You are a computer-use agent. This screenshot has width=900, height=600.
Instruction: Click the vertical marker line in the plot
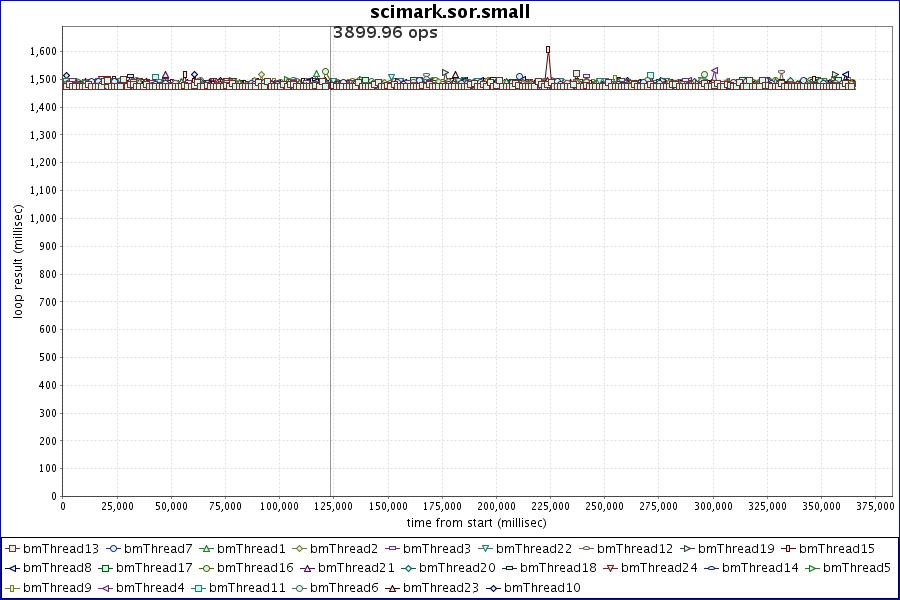tap(331, 300)
